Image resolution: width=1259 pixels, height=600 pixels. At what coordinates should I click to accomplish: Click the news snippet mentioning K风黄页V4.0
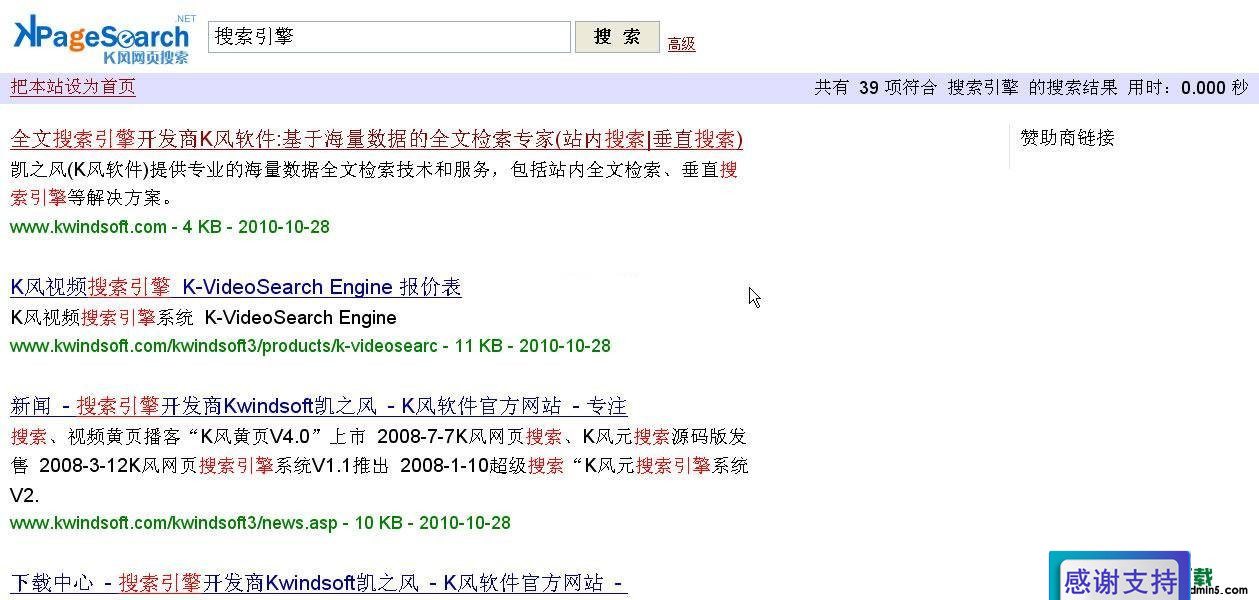[x=379, y=465]
